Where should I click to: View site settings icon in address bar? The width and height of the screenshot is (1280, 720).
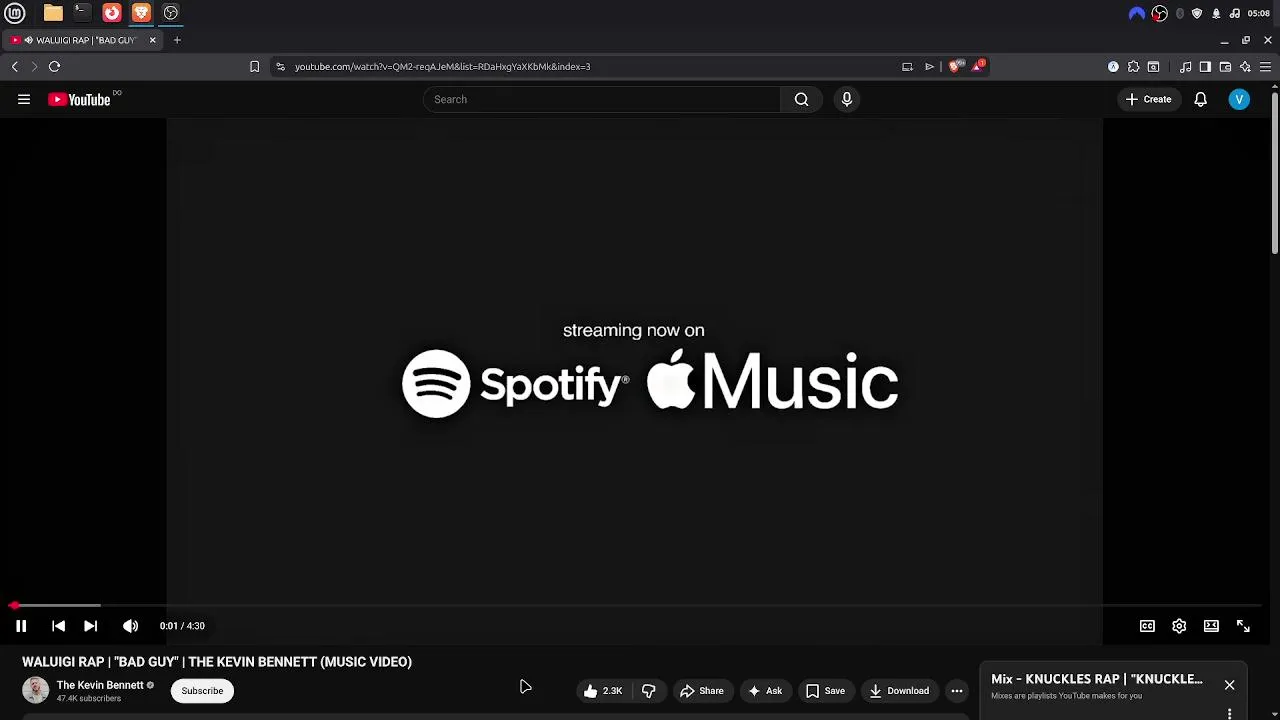280,67
